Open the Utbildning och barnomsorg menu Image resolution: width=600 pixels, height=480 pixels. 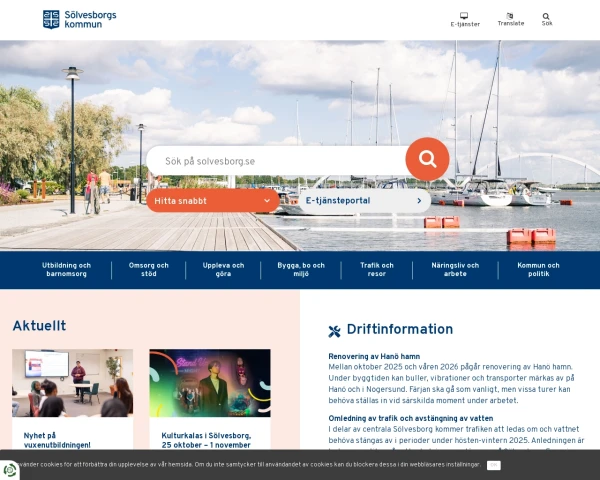pyautogui.click(x=67, y=269)
